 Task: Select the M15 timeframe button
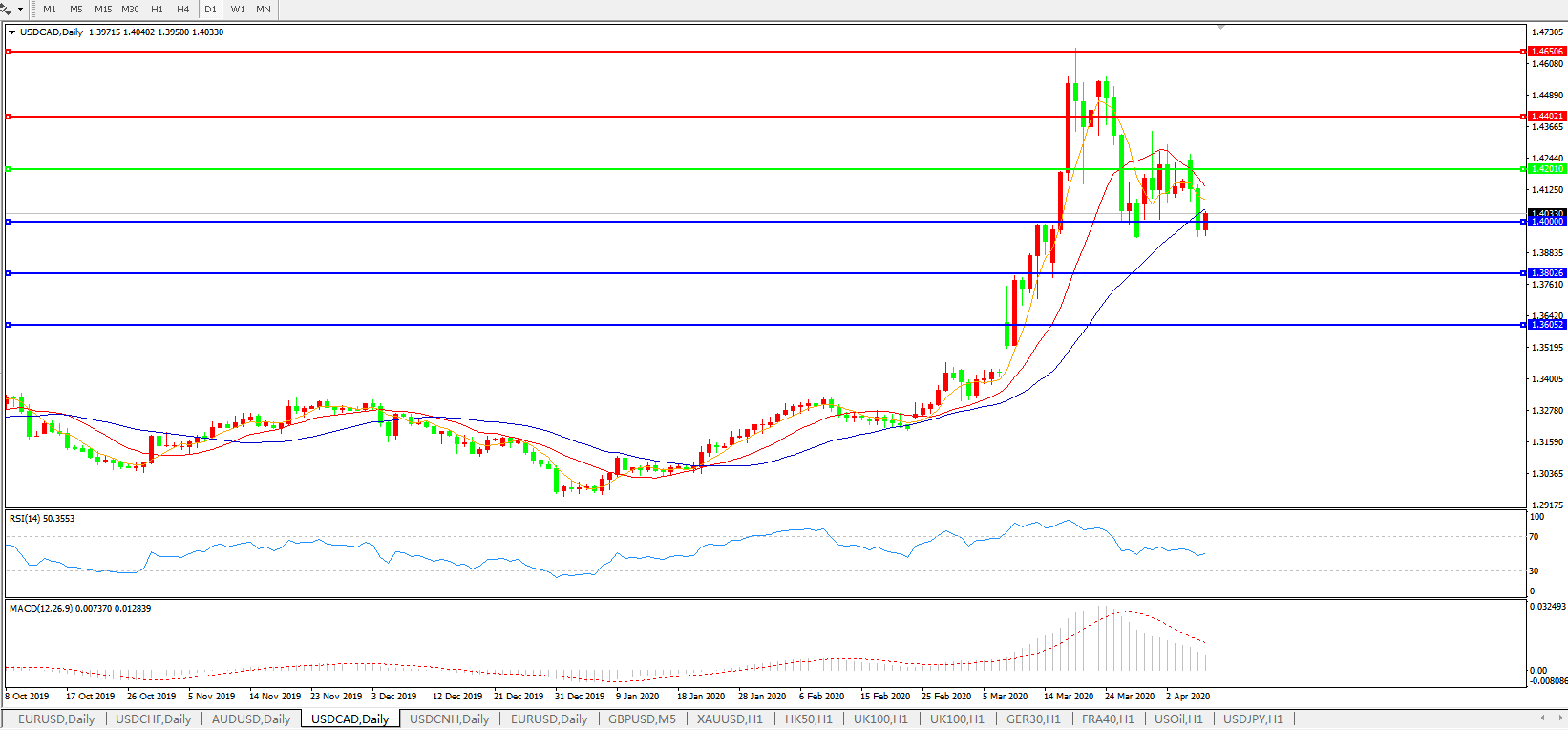103,10
